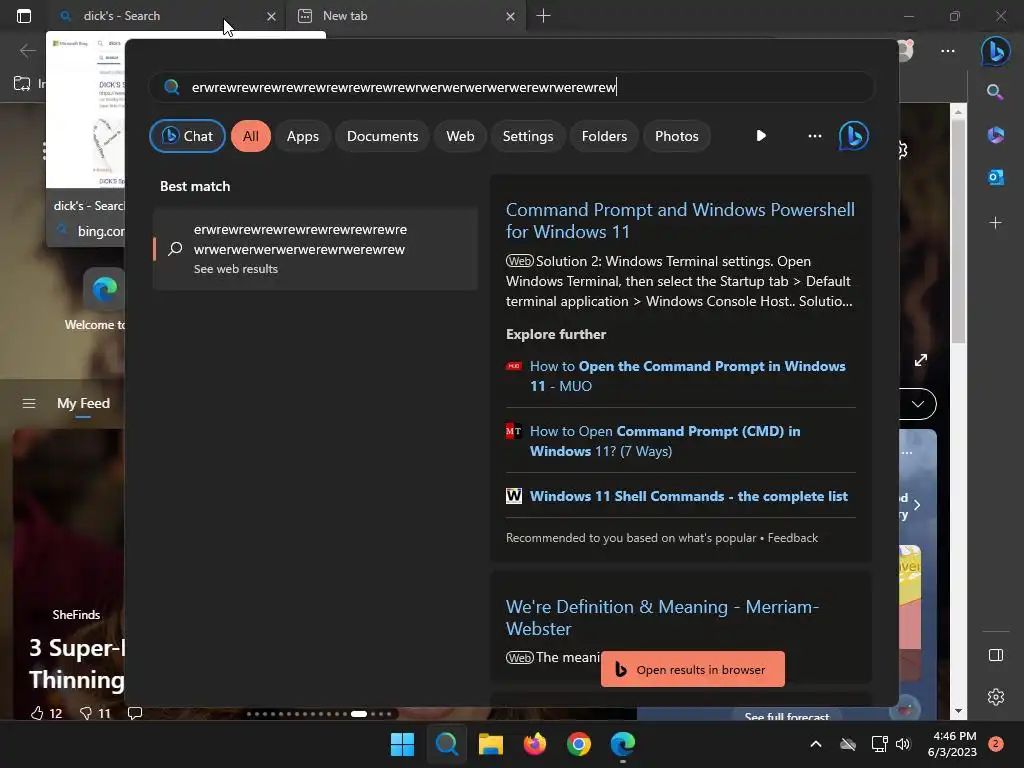This screenshot has width=1024, height=768.
Task: Toggle Edge sidebar visibility icon
Action: click(995, 655)
